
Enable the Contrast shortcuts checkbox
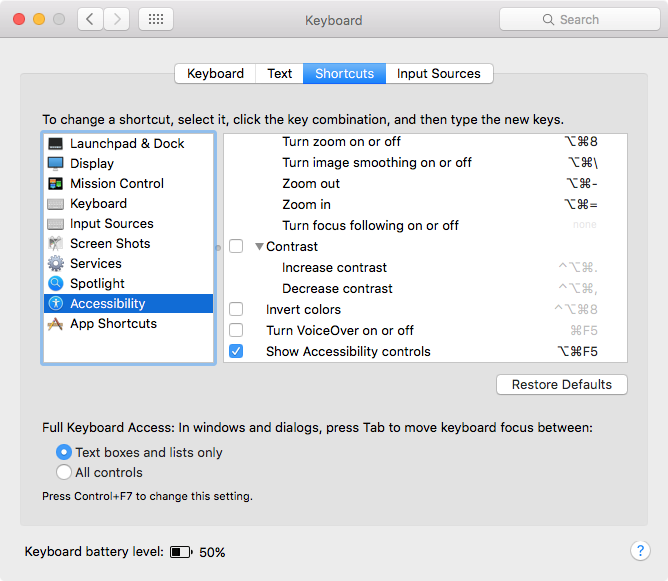coord(236,246)
